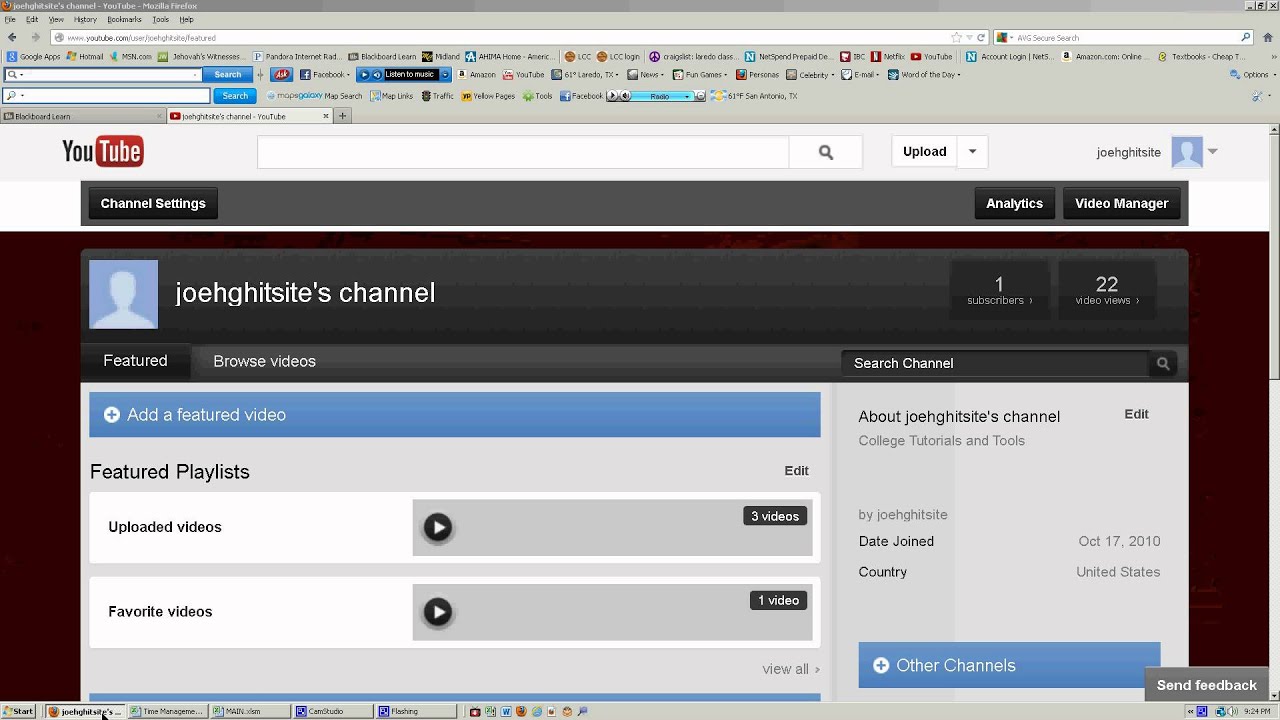This screenshot has width=1280, height=720.
Task: Open the Firefox File menu
Action: 10,19
